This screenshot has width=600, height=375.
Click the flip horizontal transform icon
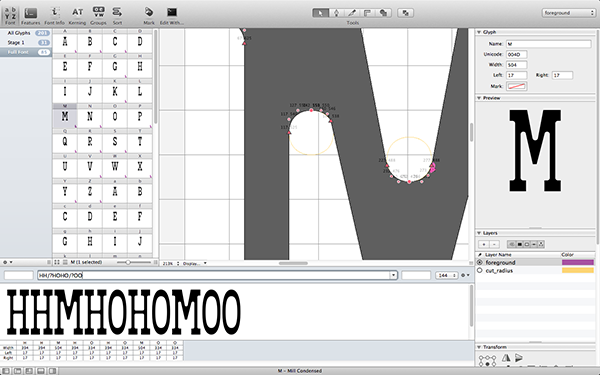click(506, 358)
